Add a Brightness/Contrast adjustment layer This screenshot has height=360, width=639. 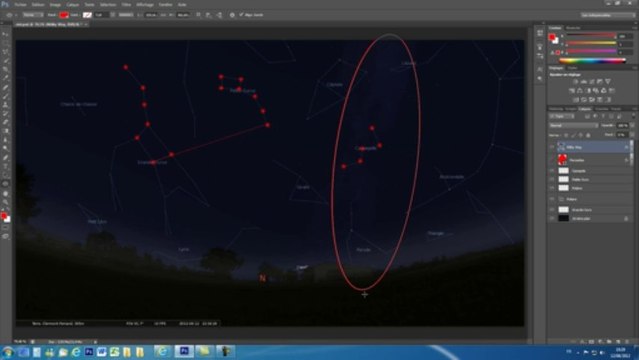[575, 82]
